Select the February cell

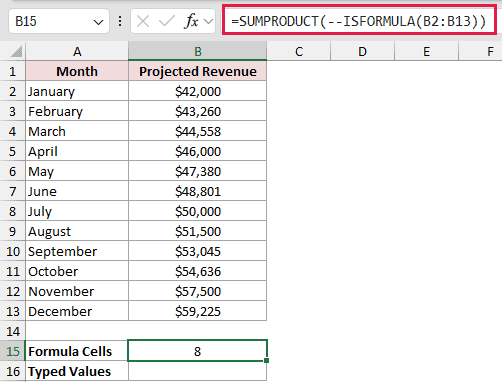77,111
